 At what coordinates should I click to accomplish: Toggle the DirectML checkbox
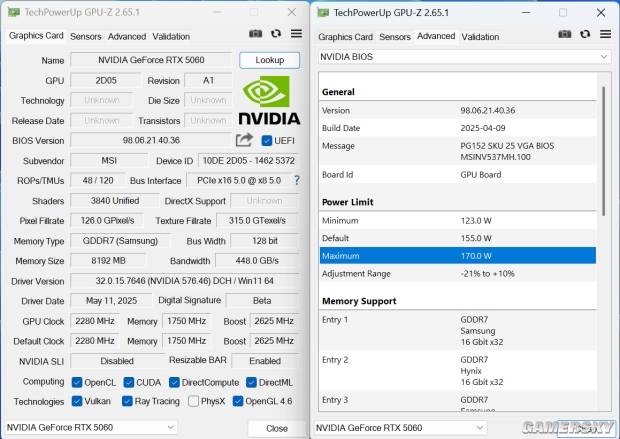(251, 382)
